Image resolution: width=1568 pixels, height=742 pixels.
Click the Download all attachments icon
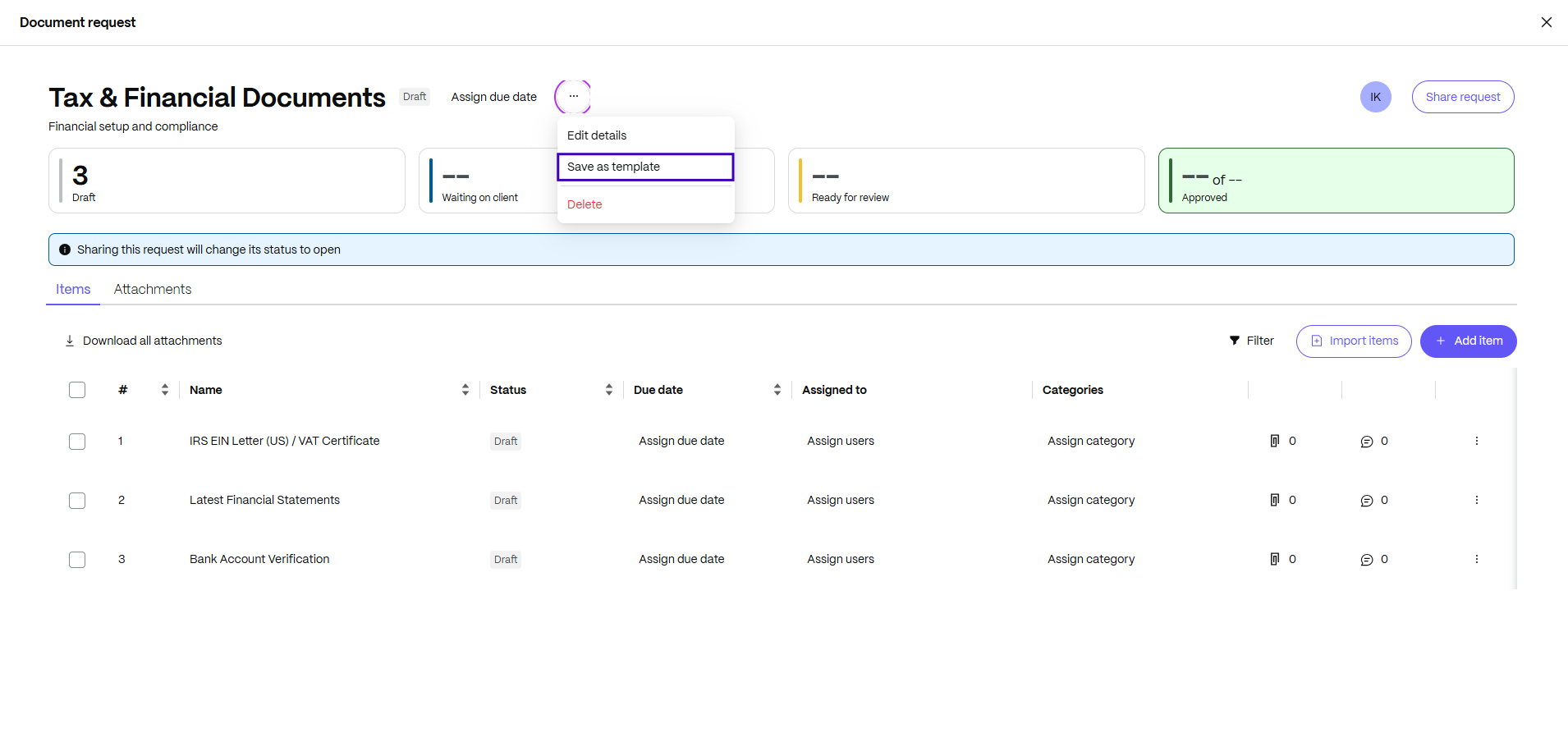pyautogui.click(x=70, y=340)
